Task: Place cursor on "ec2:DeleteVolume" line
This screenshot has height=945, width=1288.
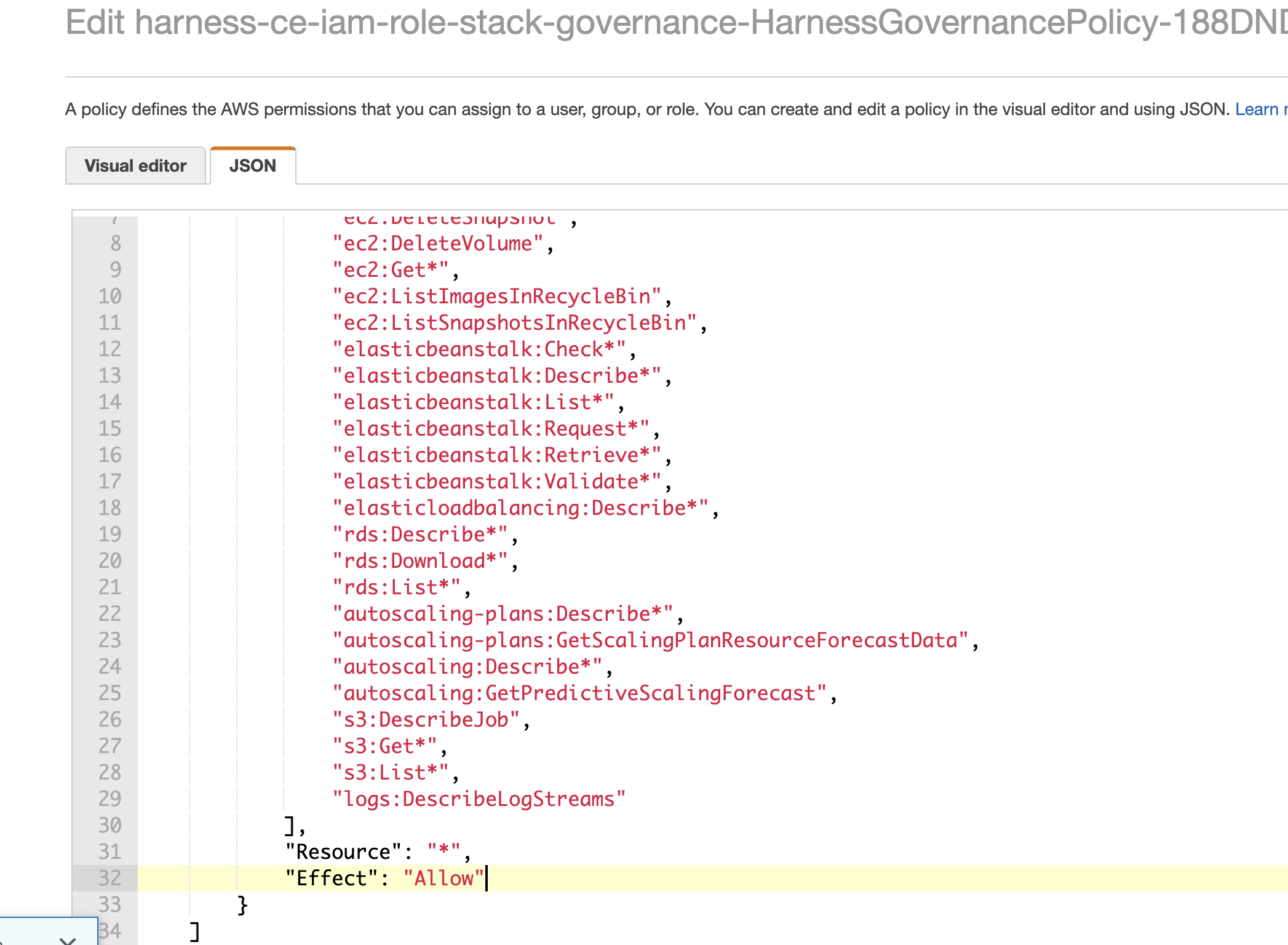Action: tap(437, 244)
